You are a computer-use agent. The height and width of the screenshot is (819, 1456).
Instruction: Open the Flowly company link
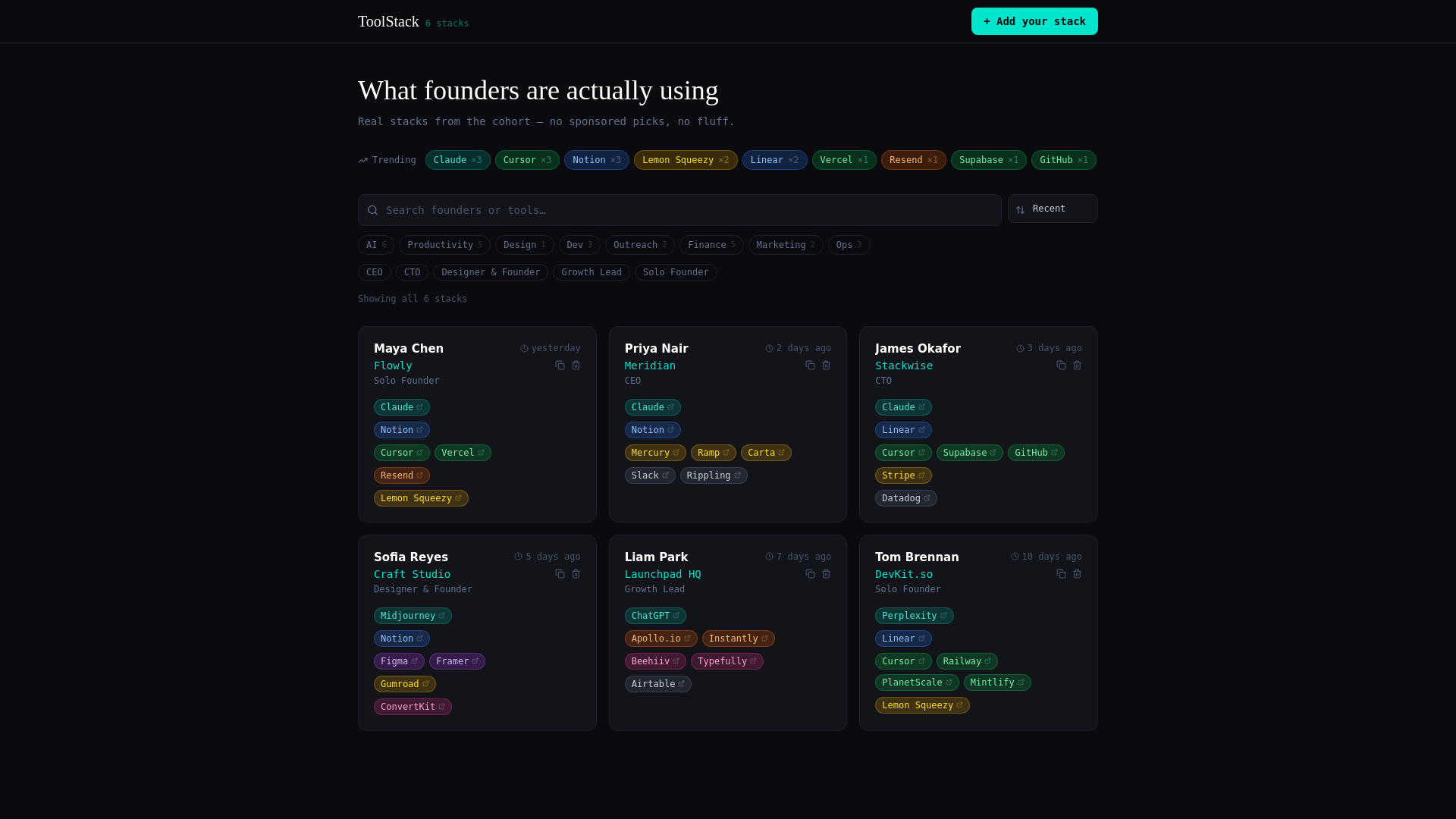(393, 366)
